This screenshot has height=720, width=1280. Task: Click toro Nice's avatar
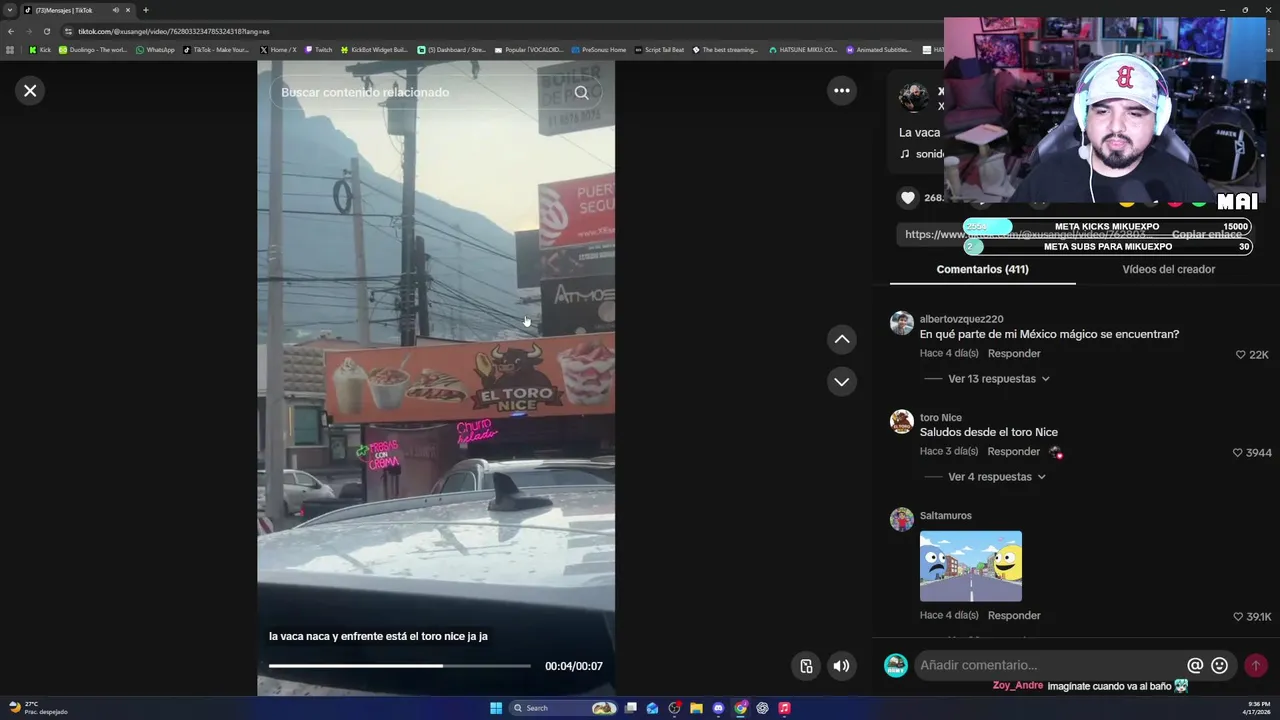tap(902, 421)
